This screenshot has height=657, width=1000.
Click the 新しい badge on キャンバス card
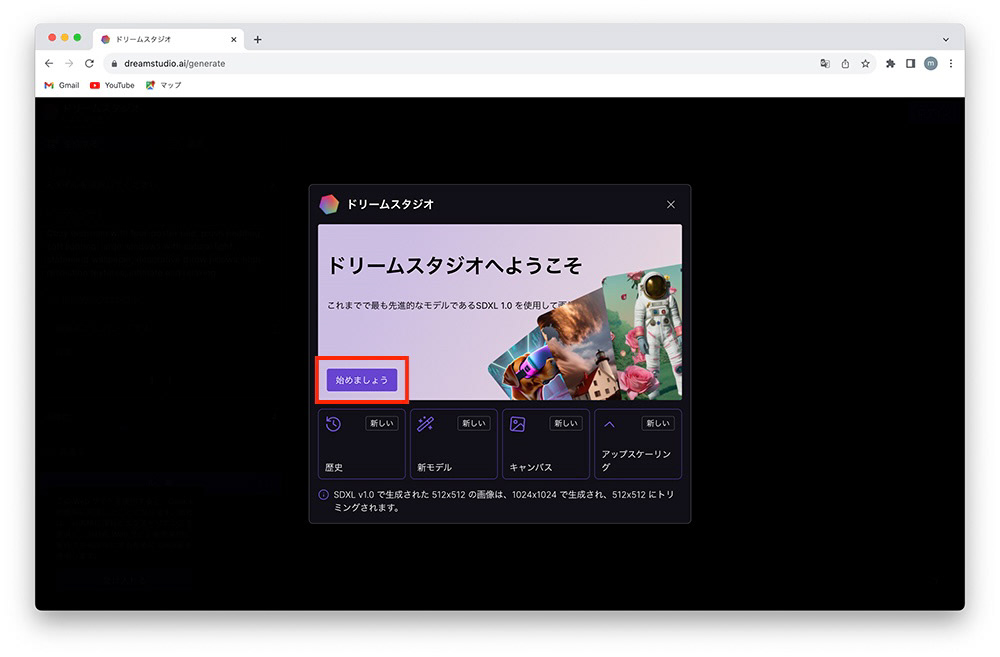[x=566, y=423]
